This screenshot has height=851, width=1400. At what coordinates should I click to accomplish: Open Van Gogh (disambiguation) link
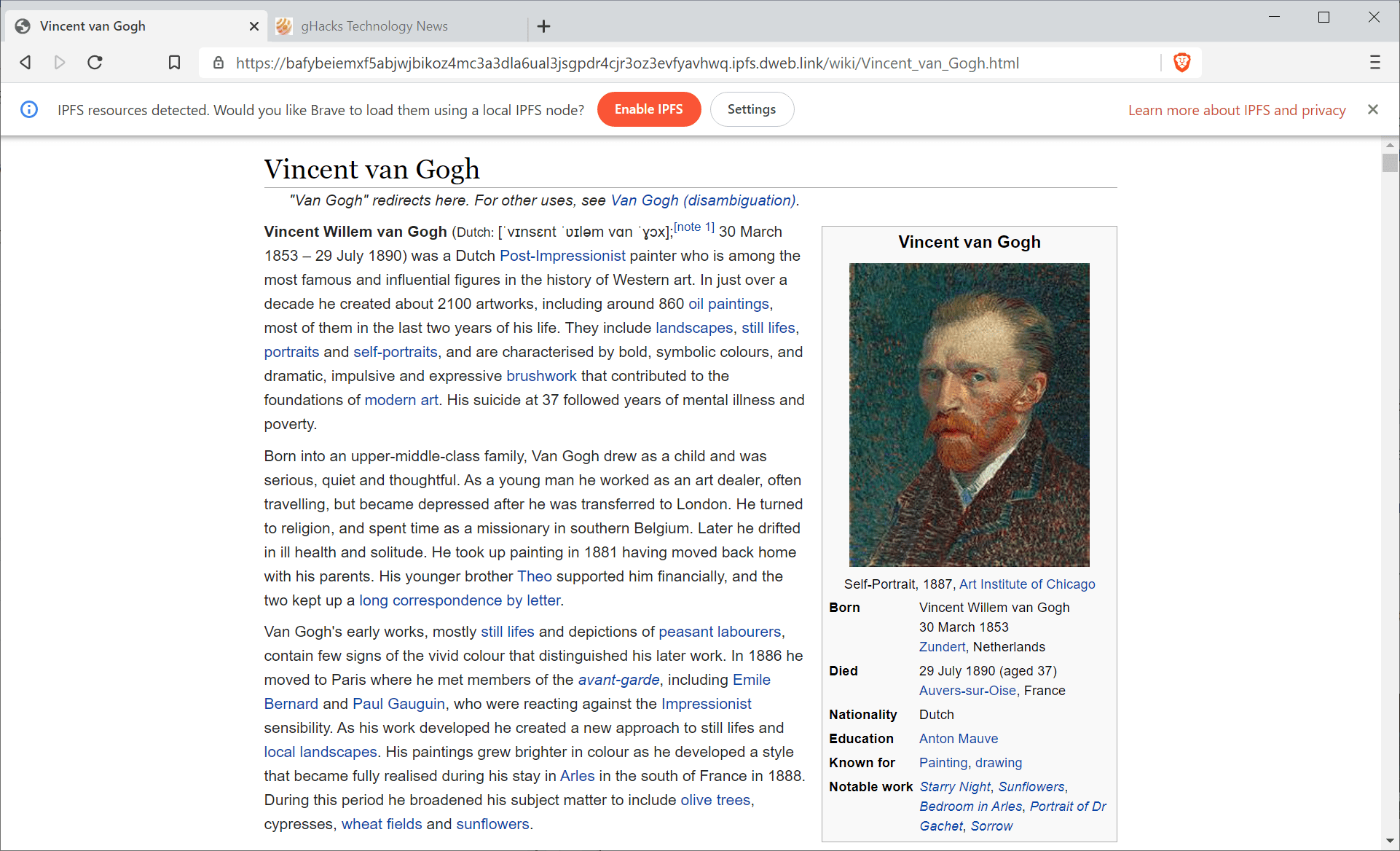703,200
